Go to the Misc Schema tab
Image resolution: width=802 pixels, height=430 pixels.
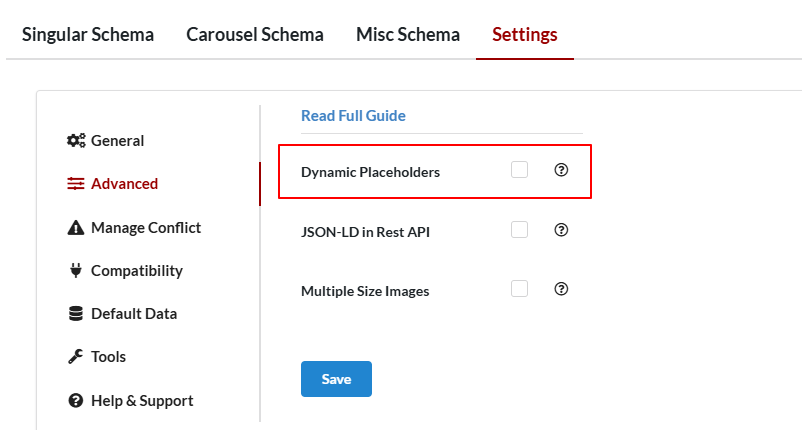pyautogui.click(x=408, y=35)
